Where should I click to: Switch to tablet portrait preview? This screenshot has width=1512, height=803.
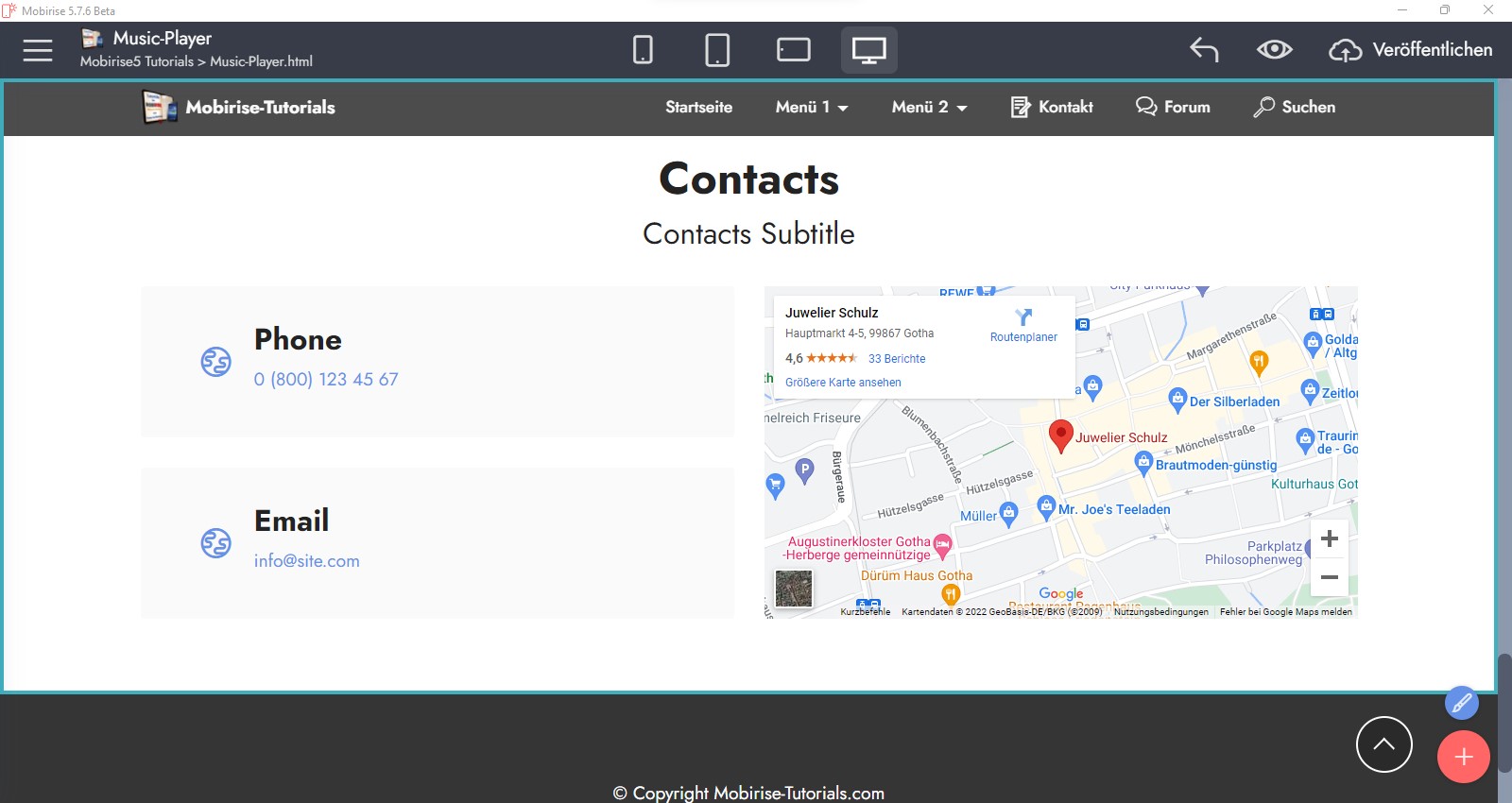717,50
